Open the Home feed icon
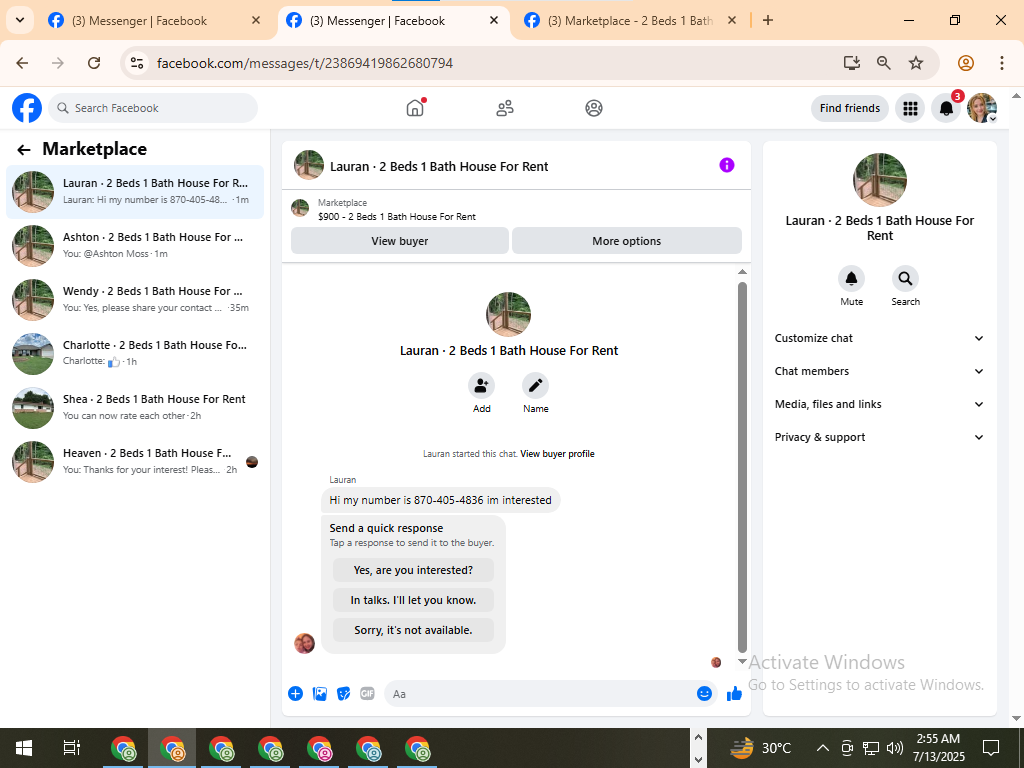Viewport: 1024px width, 768px height. [x=415, y=108]
